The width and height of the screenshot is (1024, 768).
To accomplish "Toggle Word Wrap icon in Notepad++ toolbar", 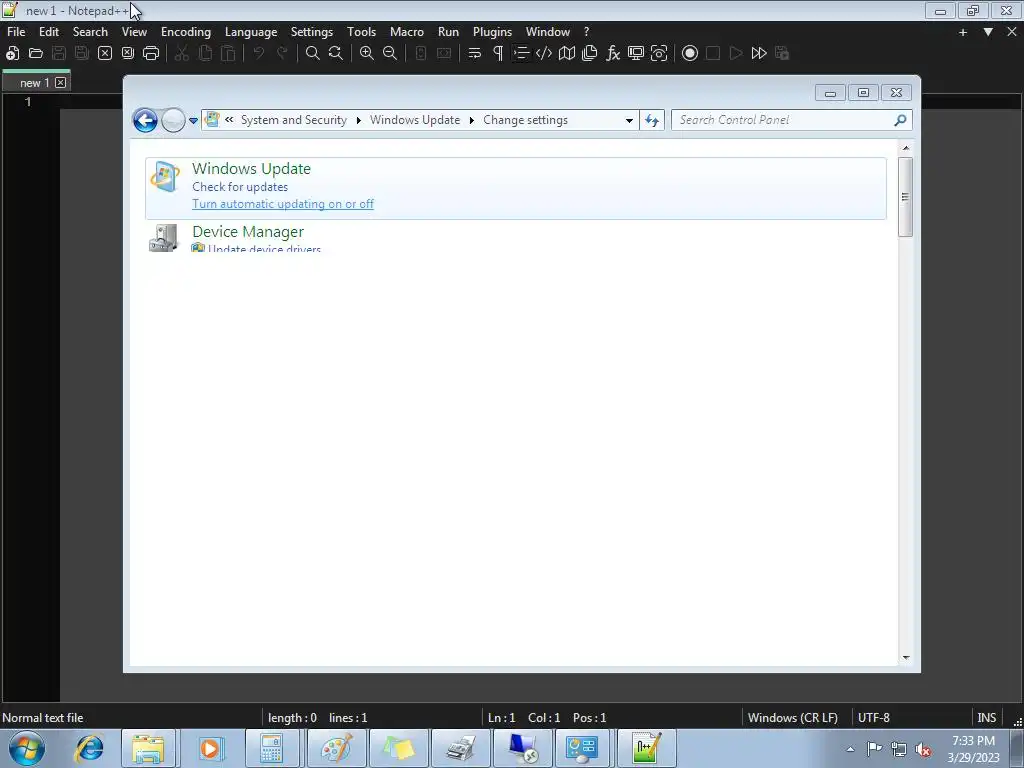I will click(475, 54).
